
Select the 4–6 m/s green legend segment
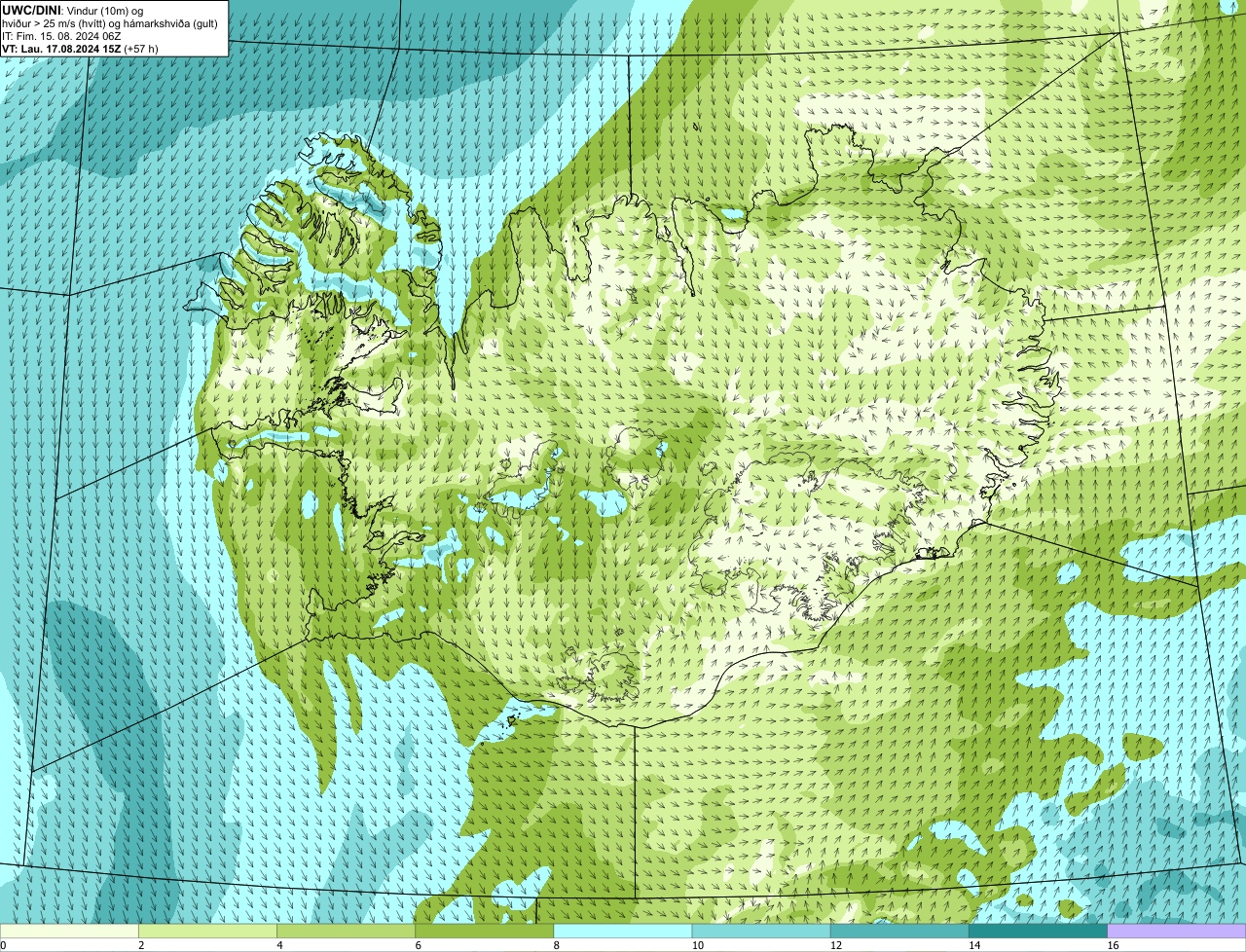pyautogui.click(x=346, y=931)
